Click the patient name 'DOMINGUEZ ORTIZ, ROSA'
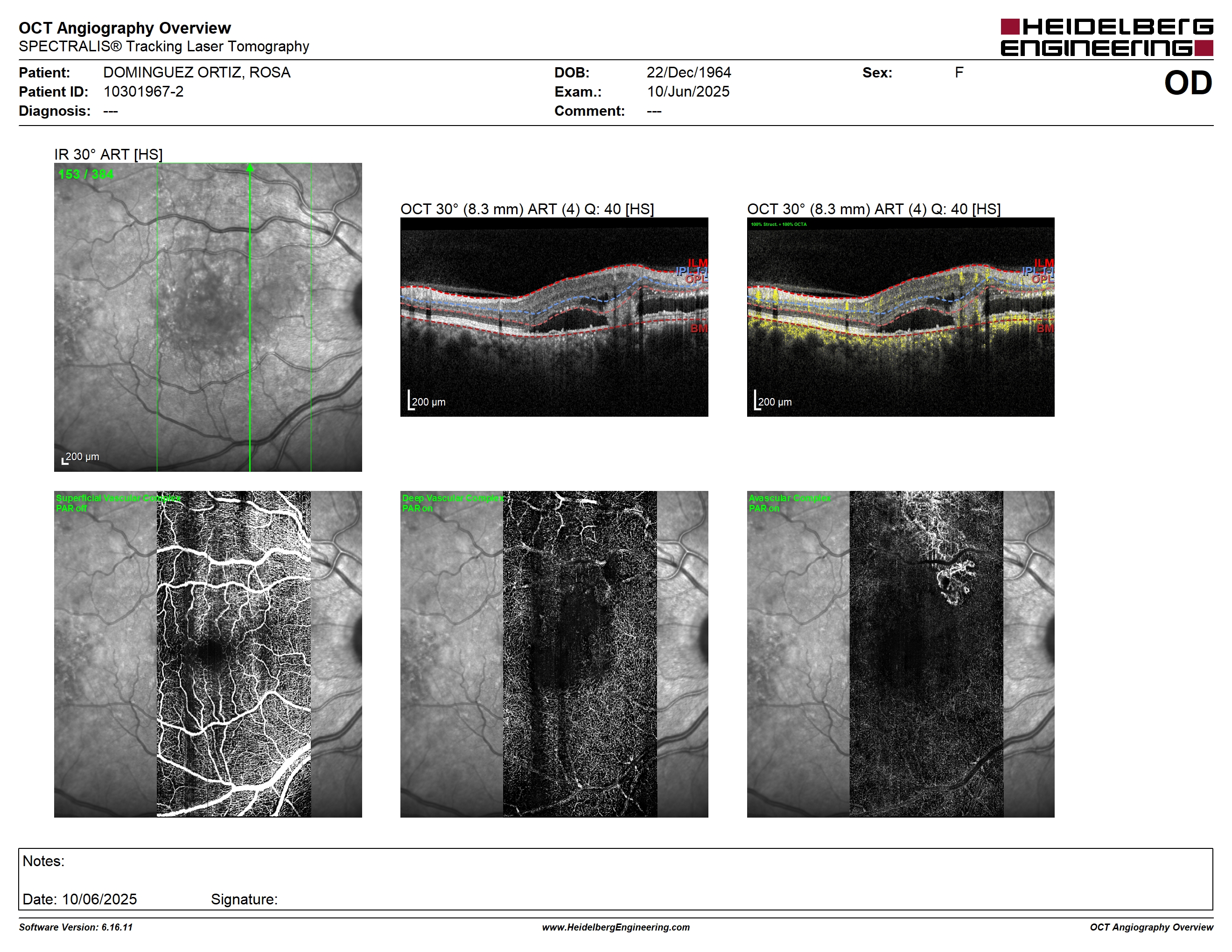Image resolution: width=1232 pixels, height=952 pixels. pos(196,73)
